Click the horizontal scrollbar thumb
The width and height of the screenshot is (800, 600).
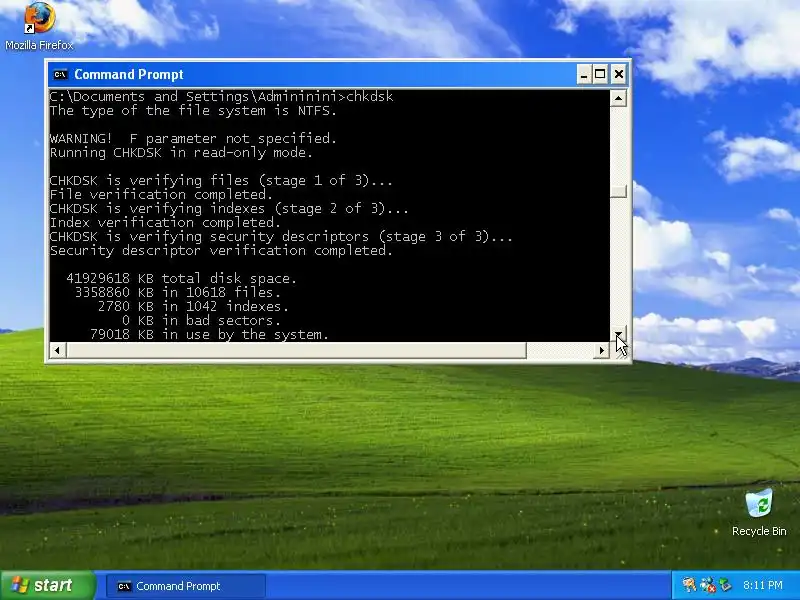pos(296,351)
